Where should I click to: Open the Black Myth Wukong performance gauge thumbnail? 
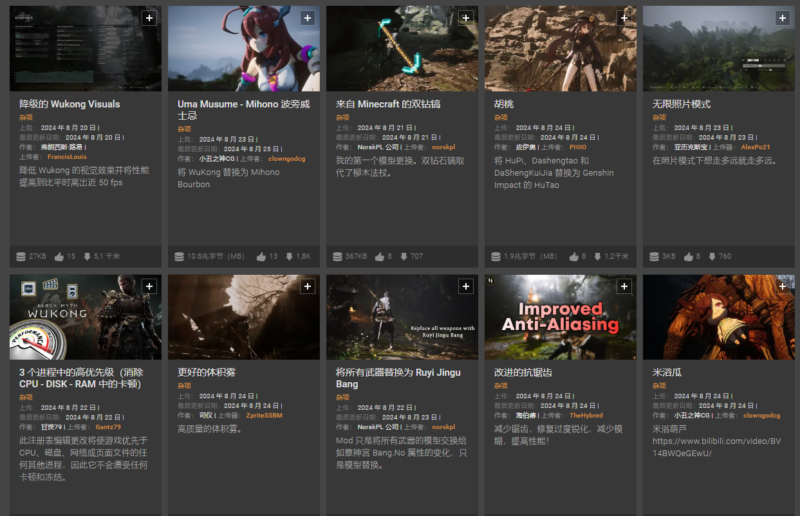point(85,317)
